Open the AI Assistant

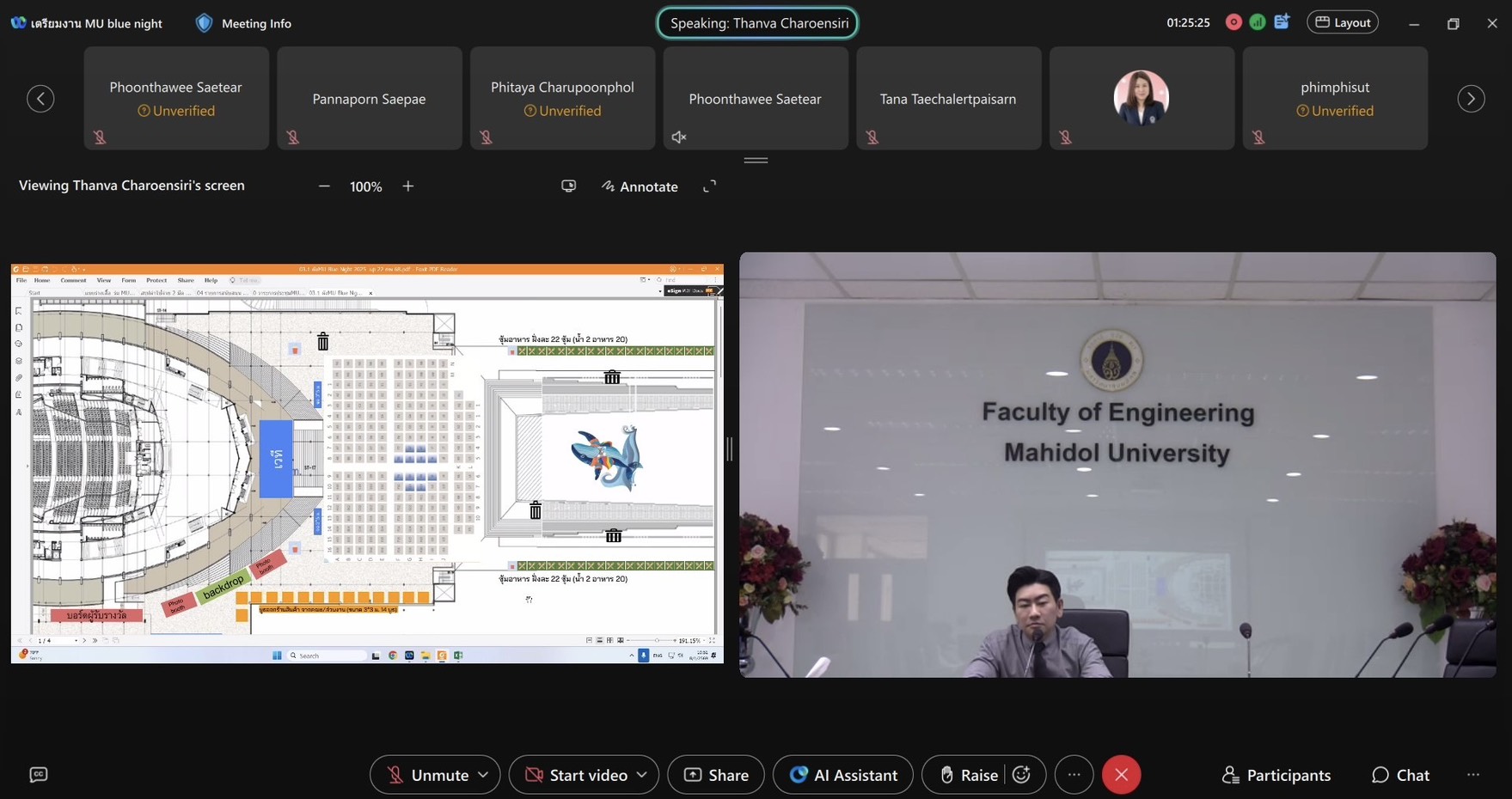pos(842,775)
